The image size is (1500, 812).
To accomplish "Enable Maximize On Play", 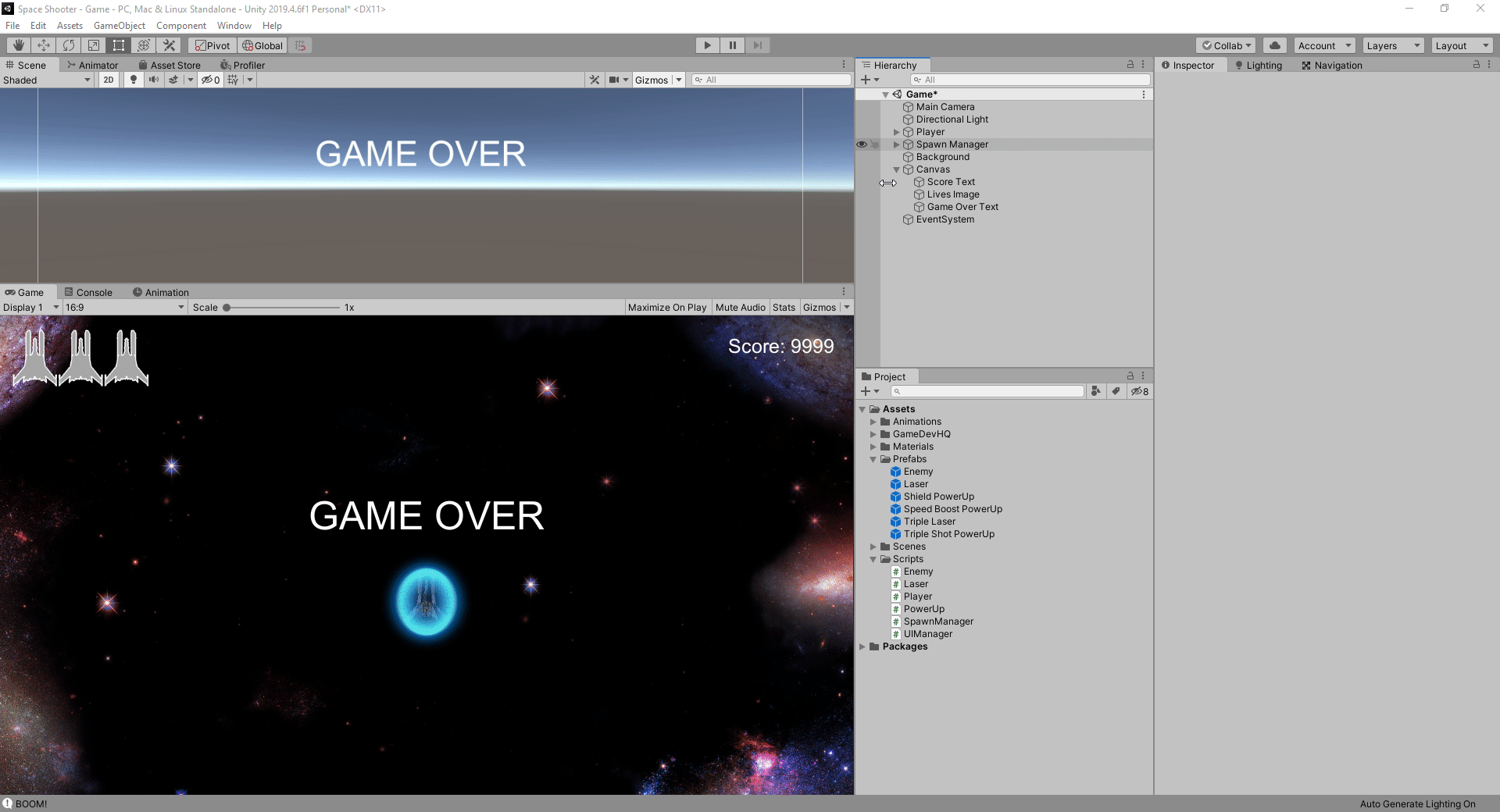I will tap(667, 308).
